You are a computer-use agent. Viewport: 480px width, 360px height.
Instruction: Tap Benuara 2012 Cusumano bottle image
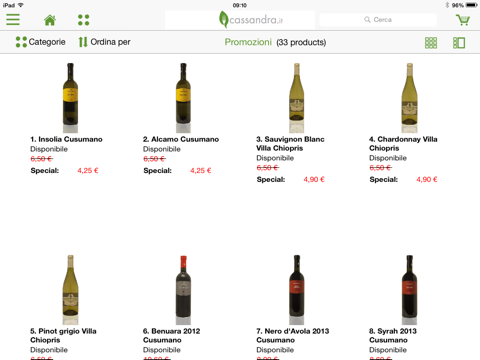[x=183, y=290]
